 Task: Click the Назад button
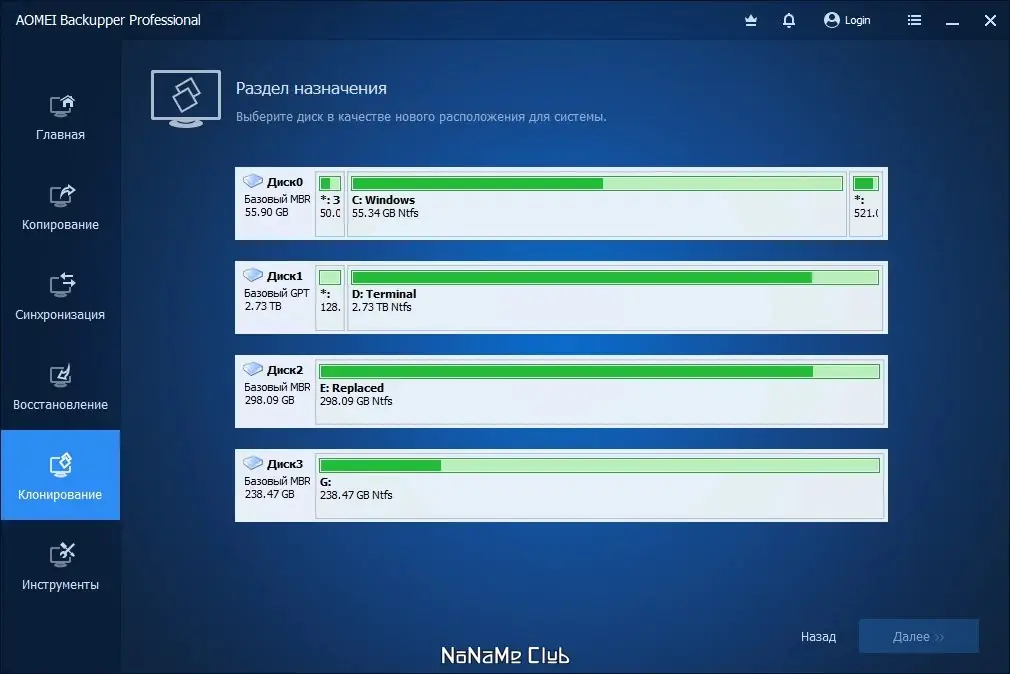pos(817,636)
